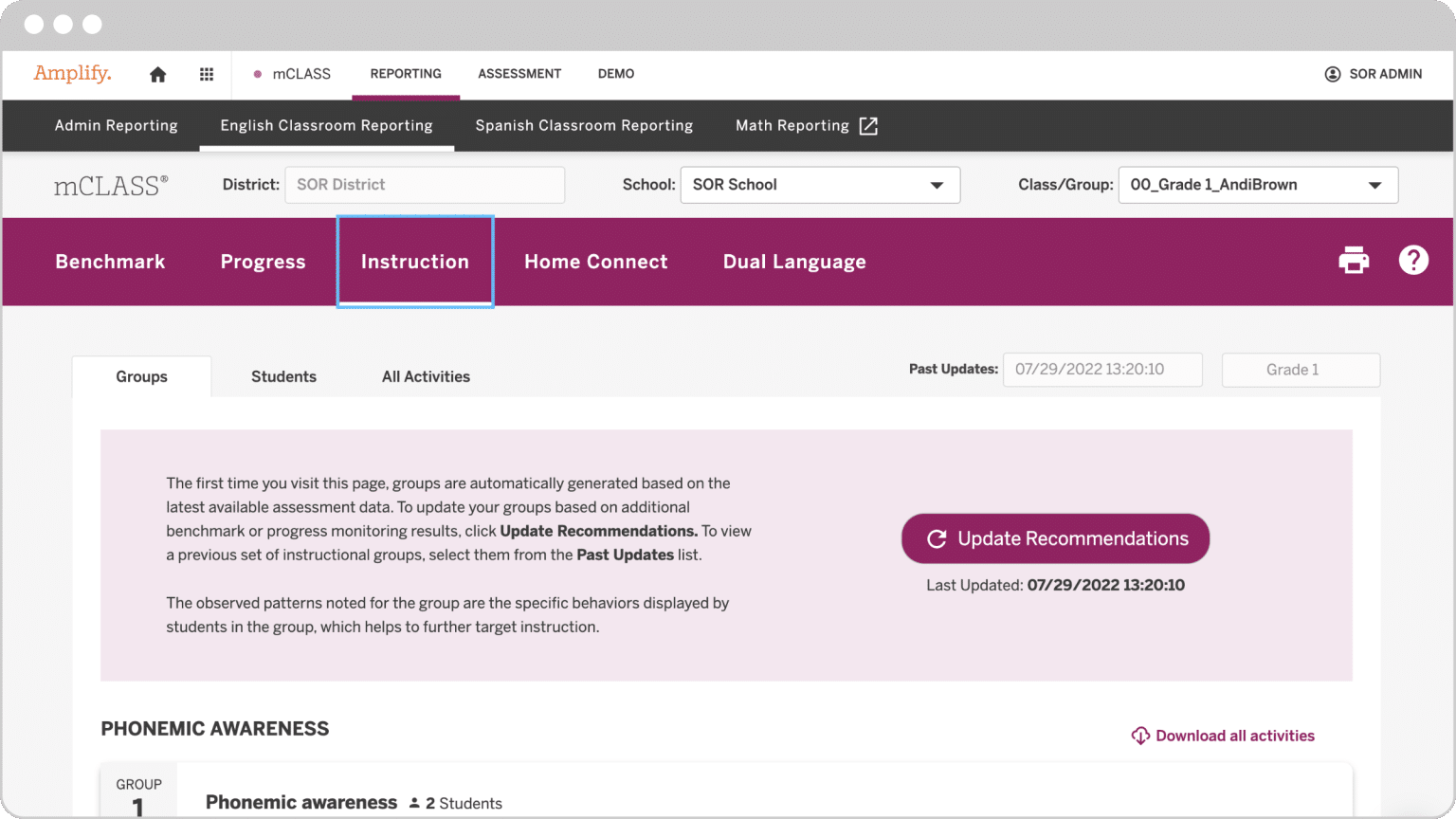Switch to the Students tab
Screen dimensions: 1456x819
pyautogui.click(x=283, y=376)
